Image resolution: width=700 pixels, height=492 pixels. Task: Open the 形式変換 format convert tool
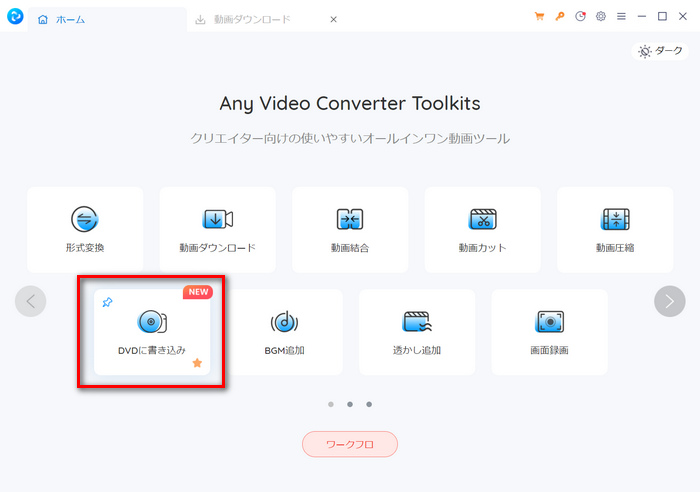[x=85, y=229]
